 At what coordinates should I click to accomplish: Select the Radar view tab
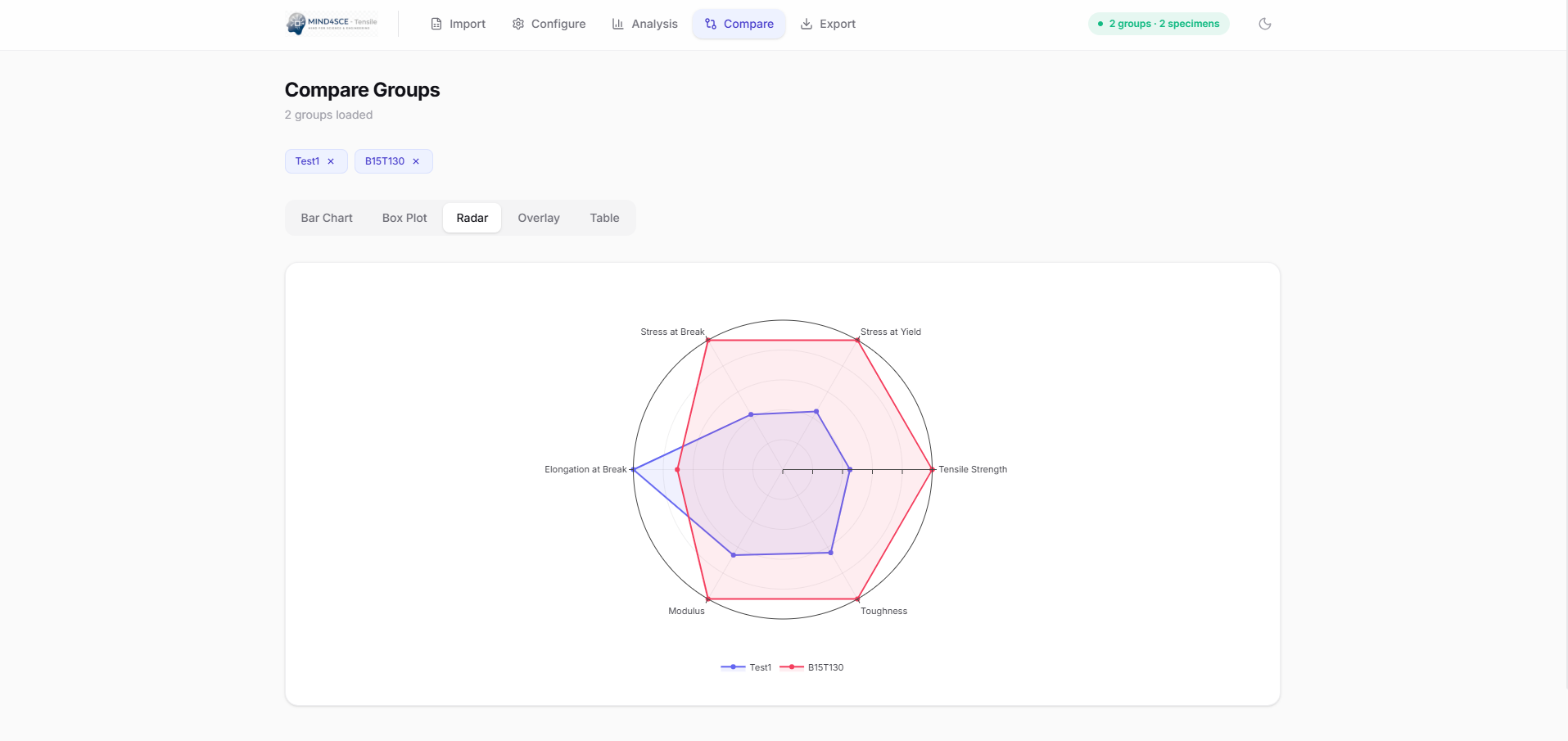[472, 218]
